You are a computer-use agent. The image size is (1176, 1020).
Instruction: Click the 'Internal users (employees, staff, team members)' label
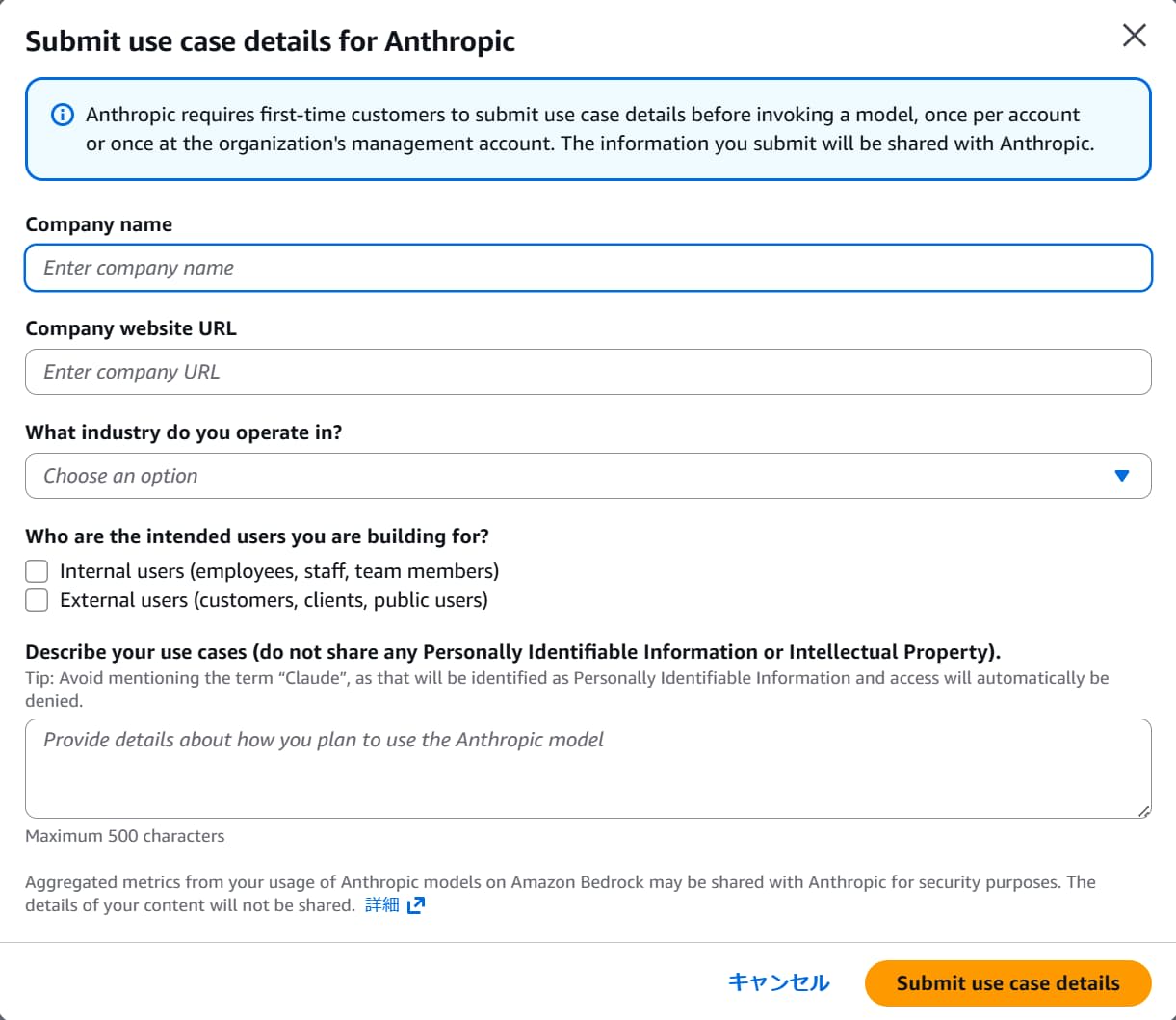279,571
